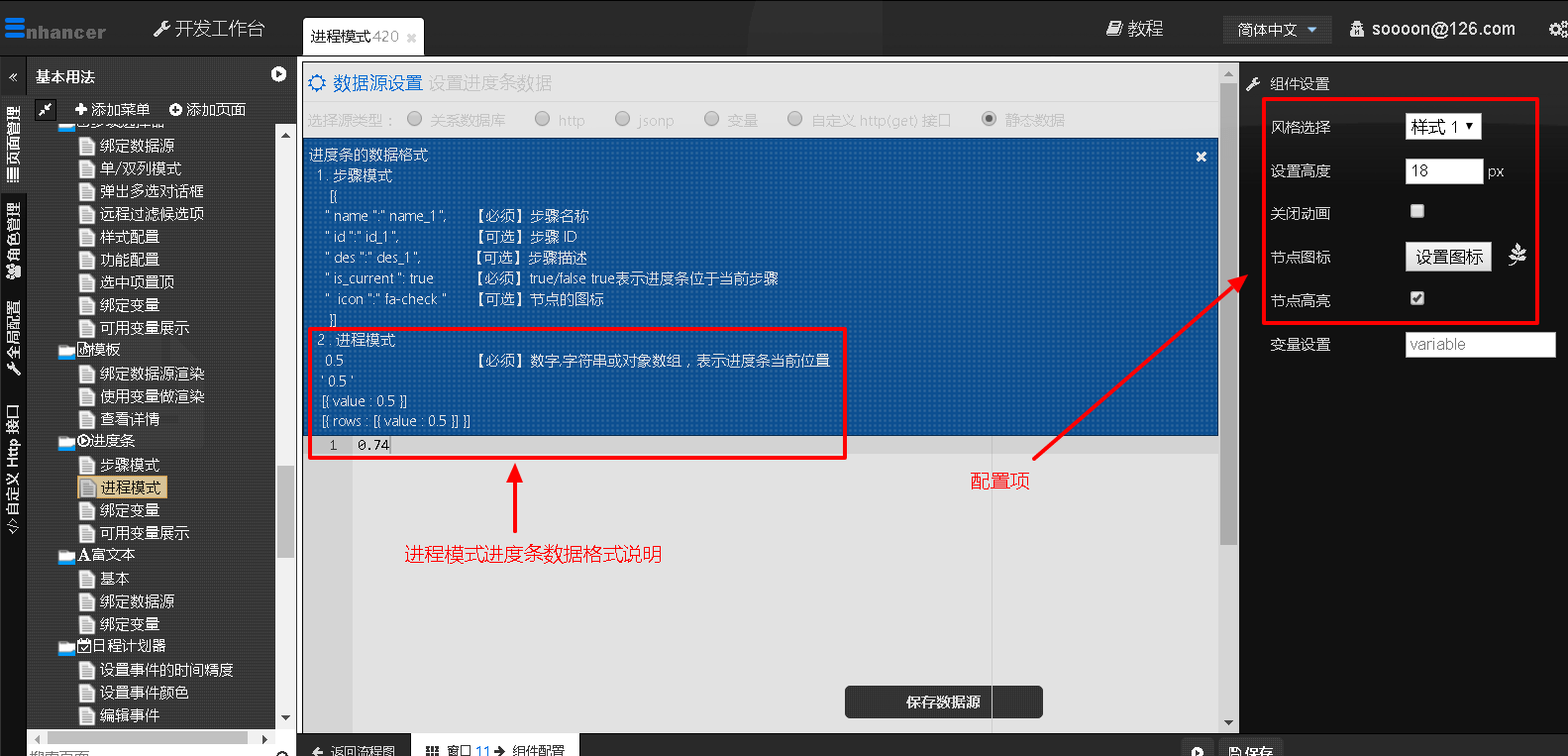The height and width of the screenshot is (756, 1568).
Task: Enable the 关闭动画 checkbox
Action: [1416, 211]
